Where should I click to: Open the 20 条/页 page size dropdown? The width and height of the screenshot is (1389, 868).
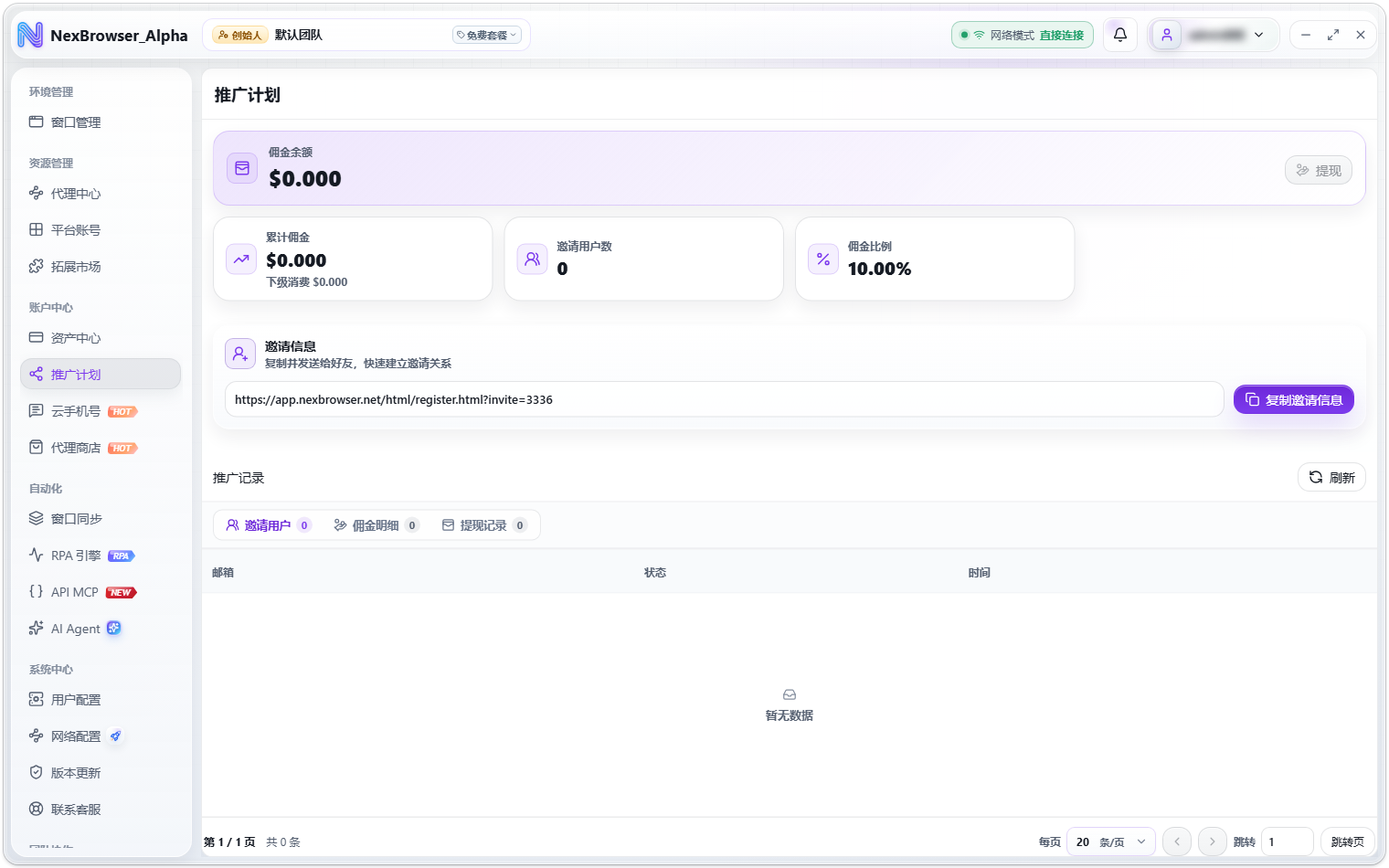(x=1110, y=842)
